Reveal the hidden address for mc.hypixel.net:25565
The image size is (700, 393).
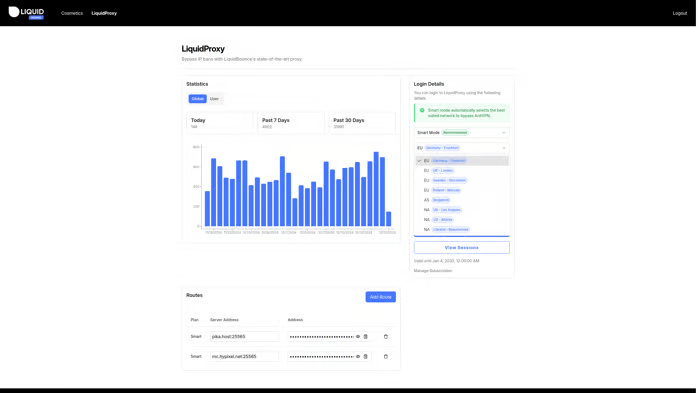[x=358, y=356]
